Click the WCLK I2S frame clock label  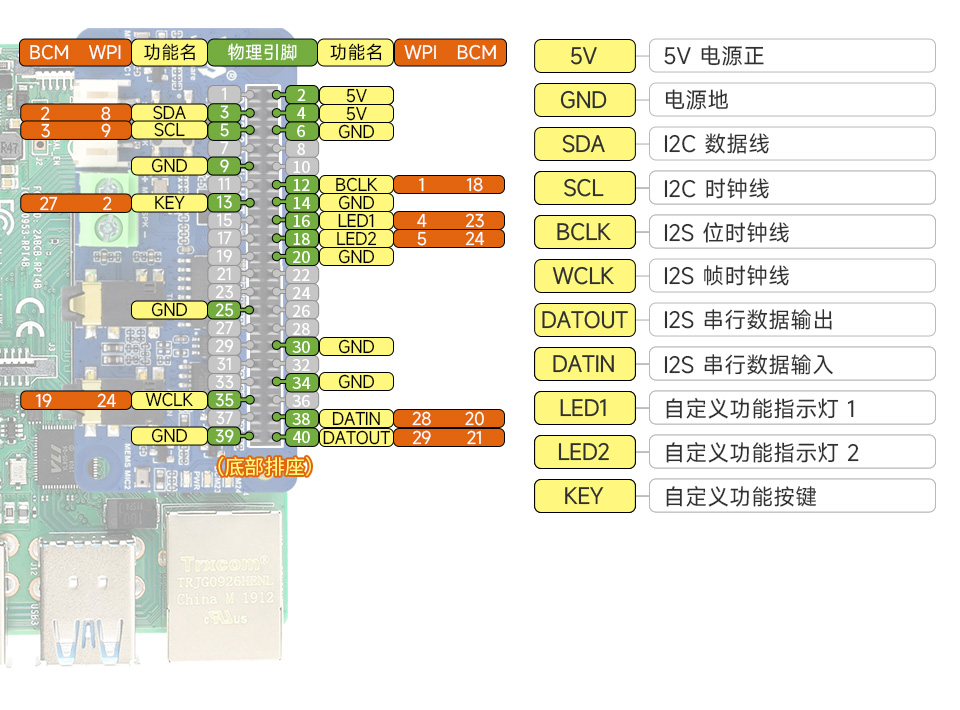[584, 276]
